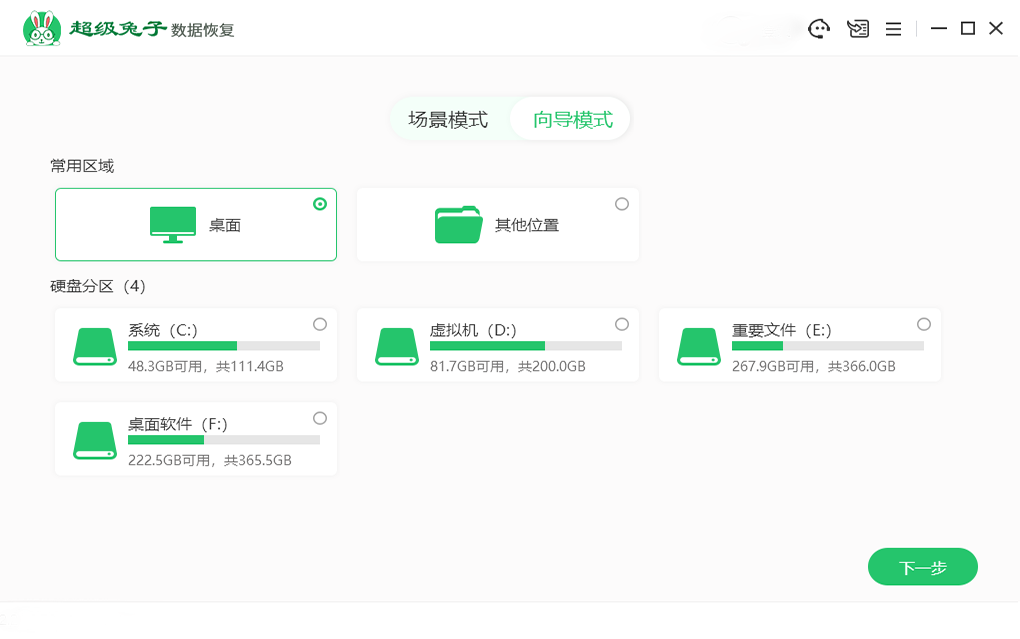Screen dimensions: 1020x639
Task: Click the D: virtual machine drive icon
Action: click(397, 345)
